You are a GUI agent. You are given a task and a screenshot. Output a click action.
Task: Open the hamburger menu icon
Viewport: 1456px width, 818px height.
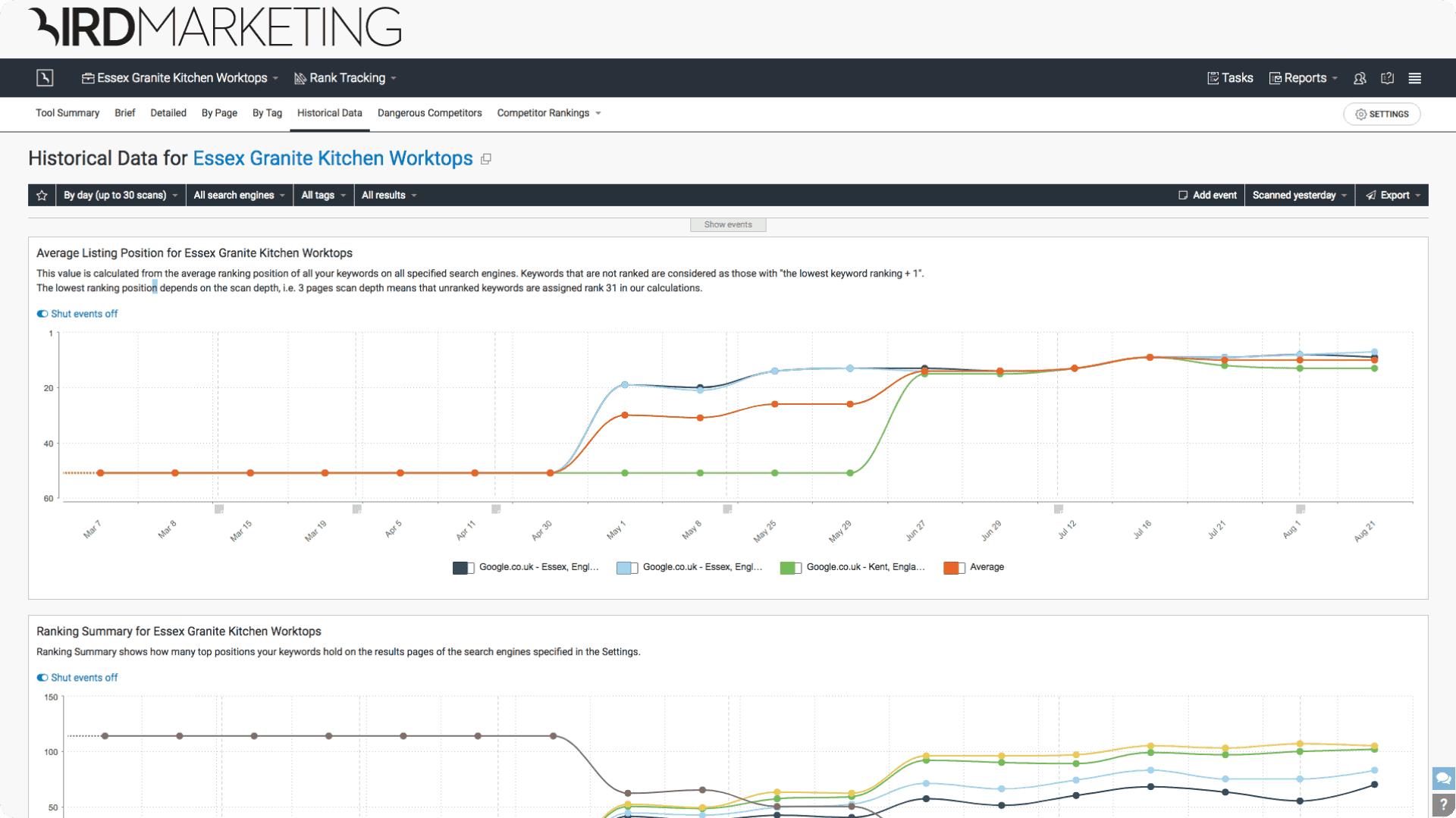(1414, 78)
